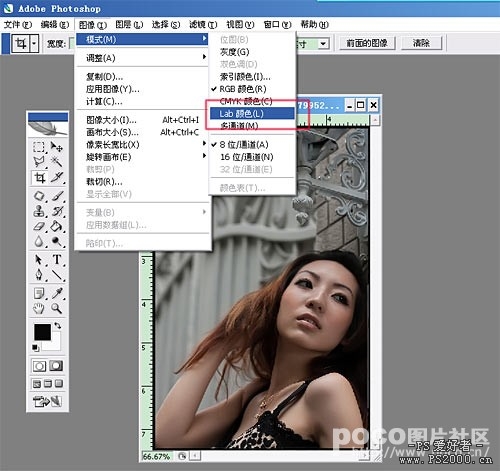The width and height of the screenshot is (500, 471).
Task: Choose Full Screen mode button
Action: 59,384
